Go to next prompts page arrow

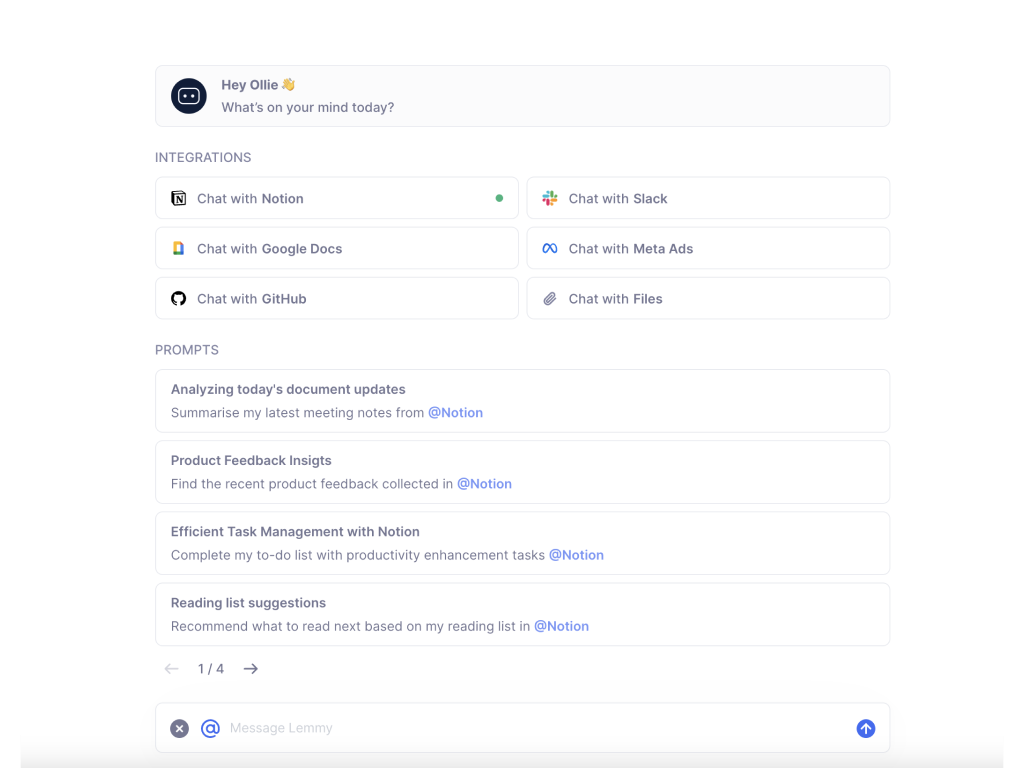pos(251,669)
